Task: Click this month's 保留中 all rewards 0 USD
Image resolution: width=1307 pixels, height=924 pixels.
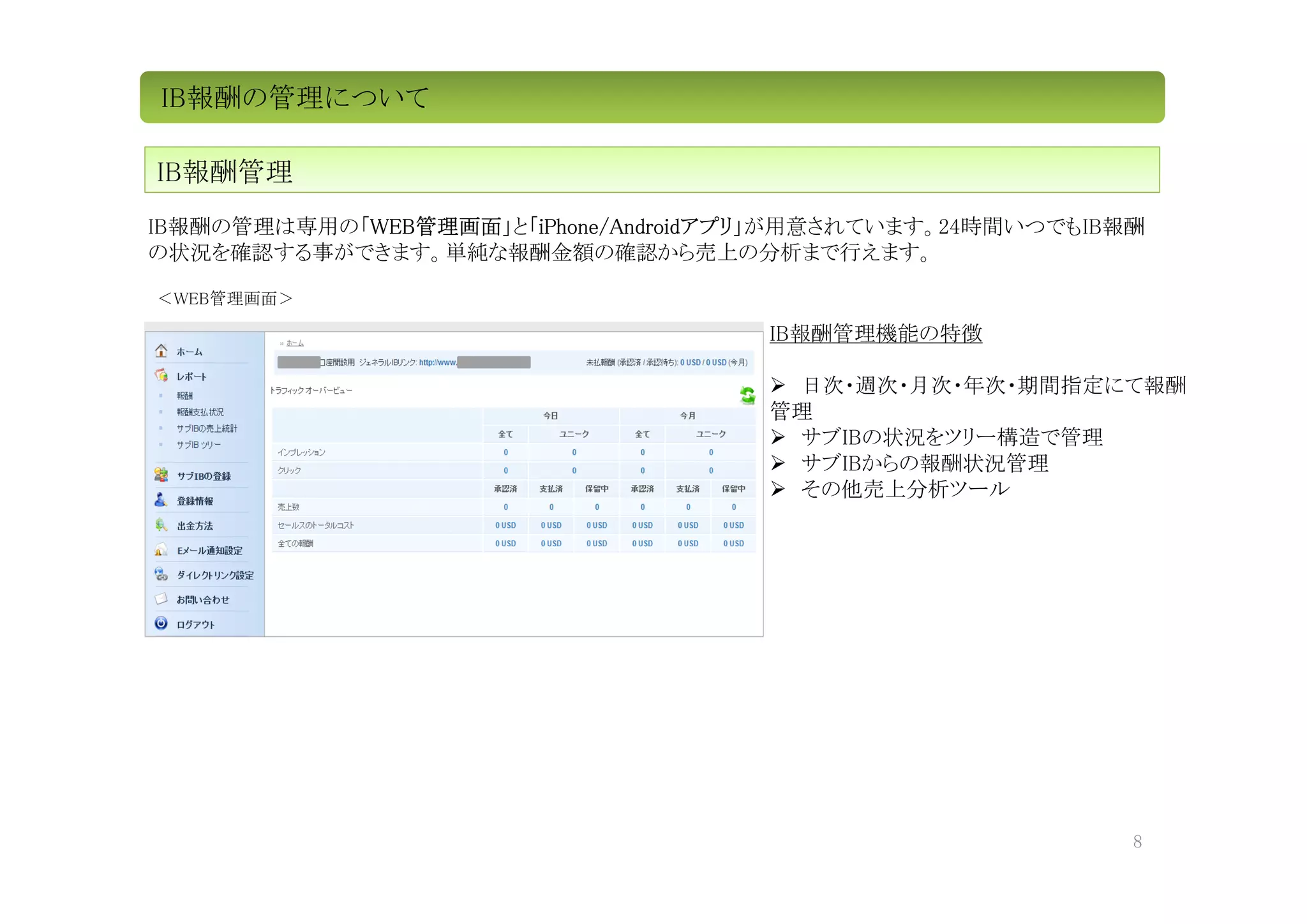Action: click(734, 544)
